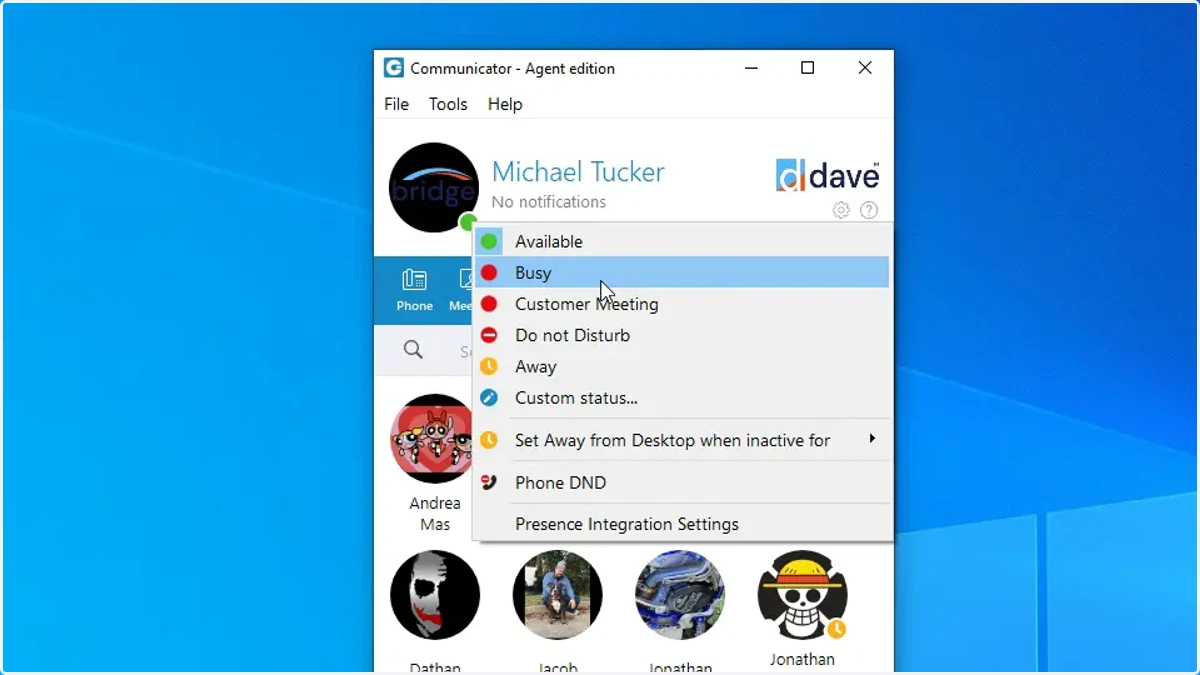Click the Phone DND handset icon
Screen dimensions: 1200x675
[x=489, y=482]
